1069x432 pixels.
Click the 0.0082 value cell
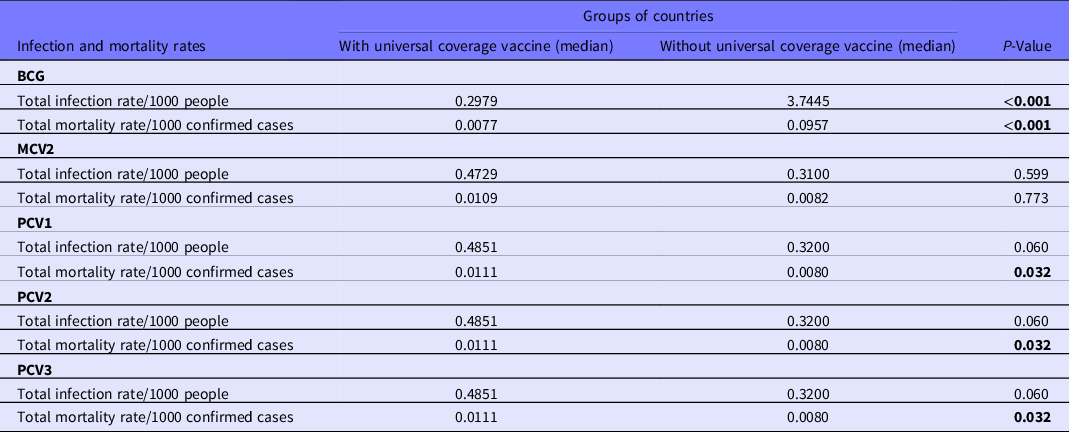(x=808, y=197)
